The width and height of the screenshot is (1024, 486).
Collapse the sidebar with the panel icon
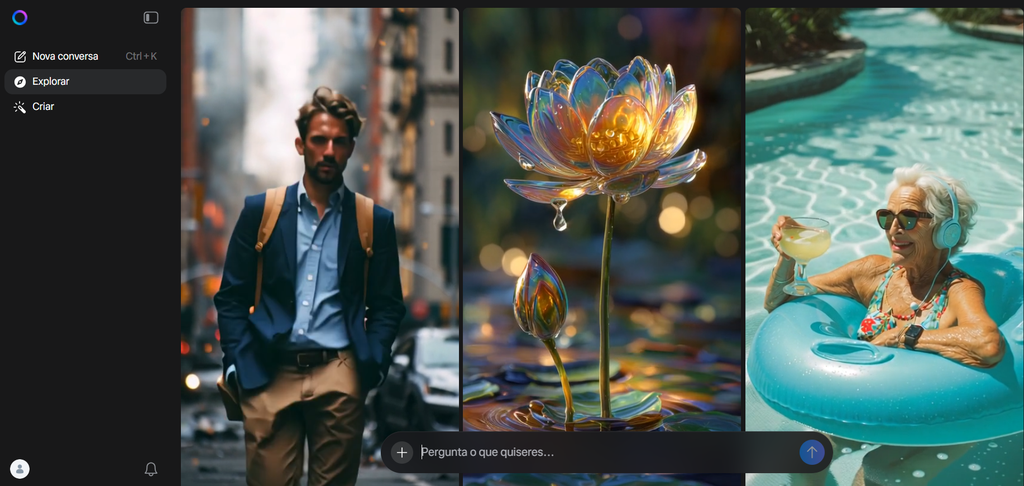point(151,17)
